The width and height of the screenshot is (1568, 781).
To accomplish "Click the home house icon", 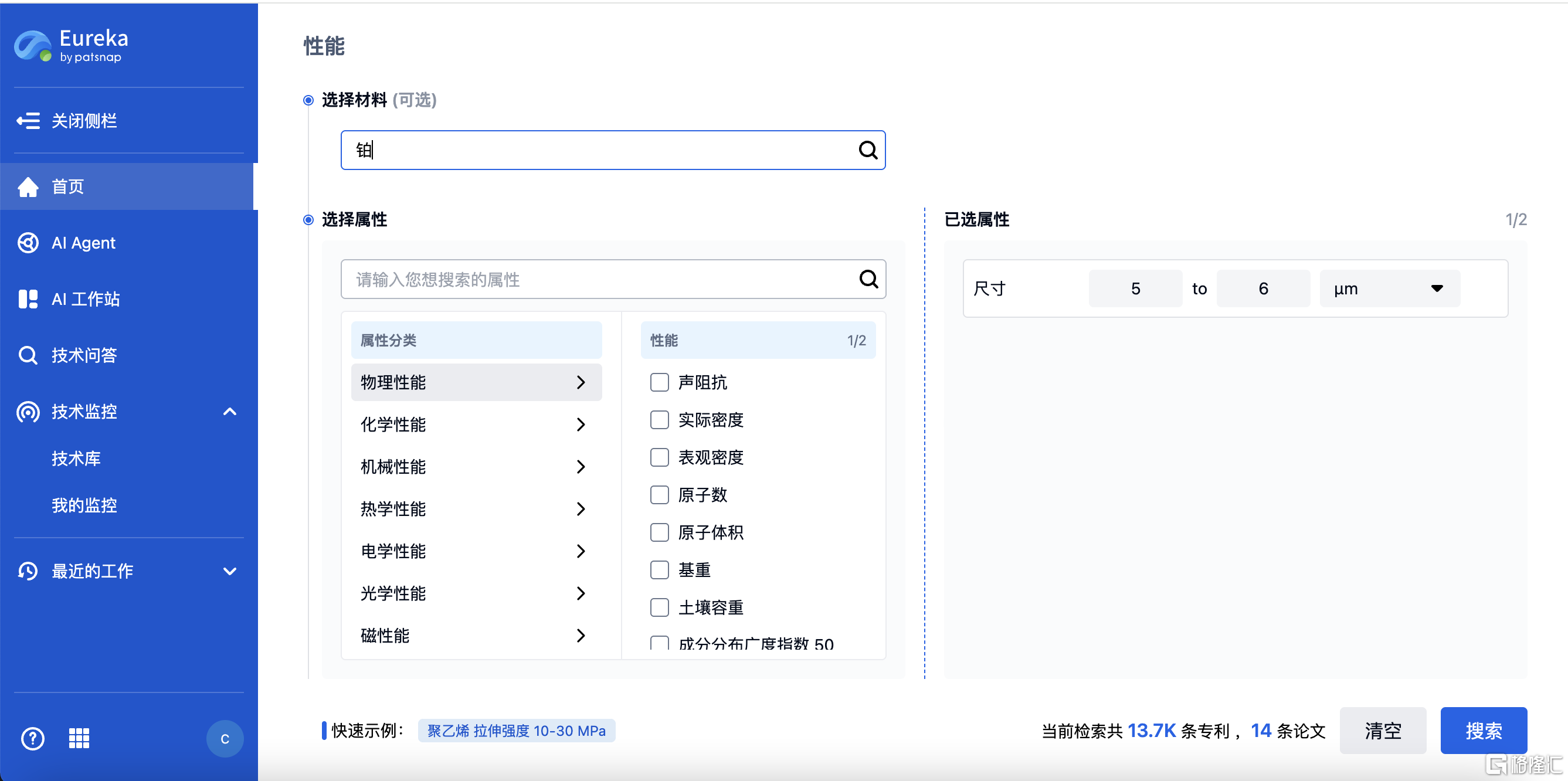I will [28, 186].
